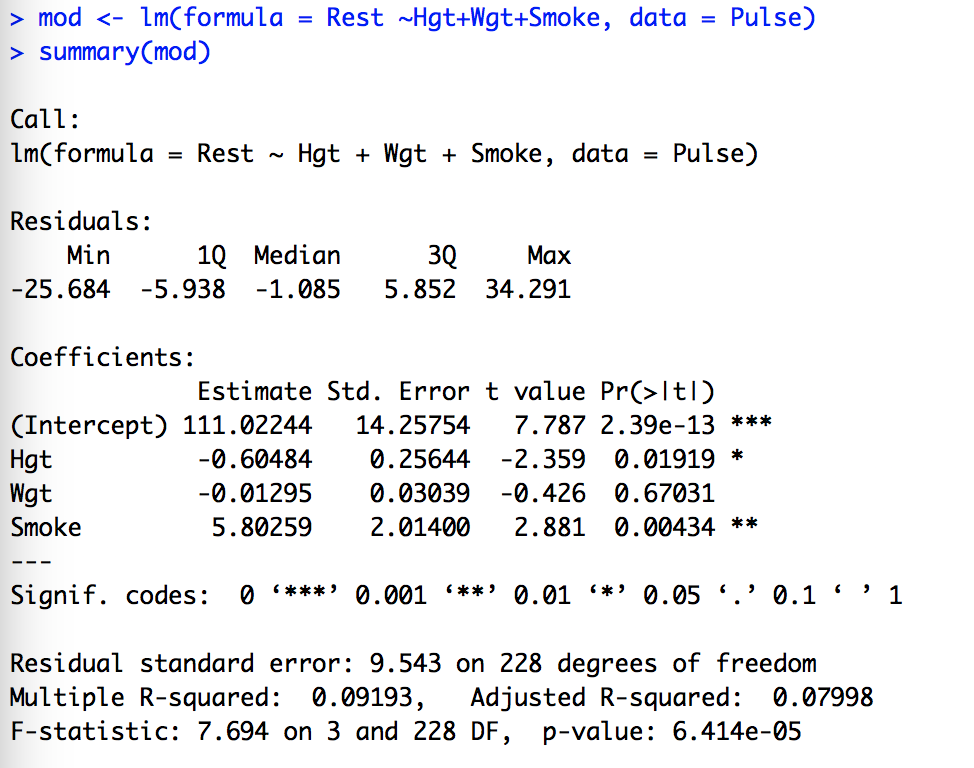
Task: Click the minimum residual value -25.684
Action: click(x=60, y=290)
